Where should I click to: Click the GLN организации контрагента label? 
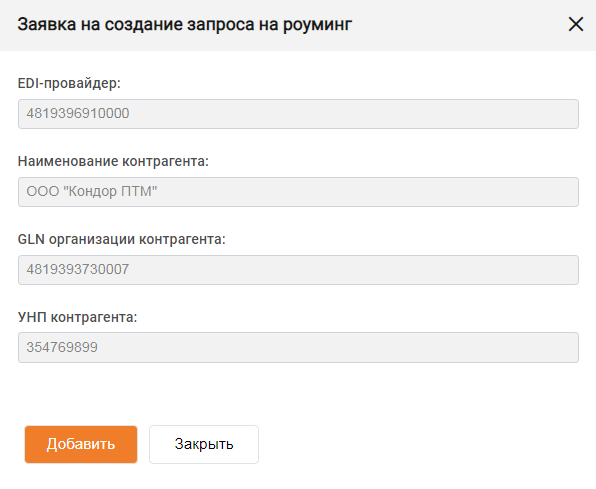122,239
